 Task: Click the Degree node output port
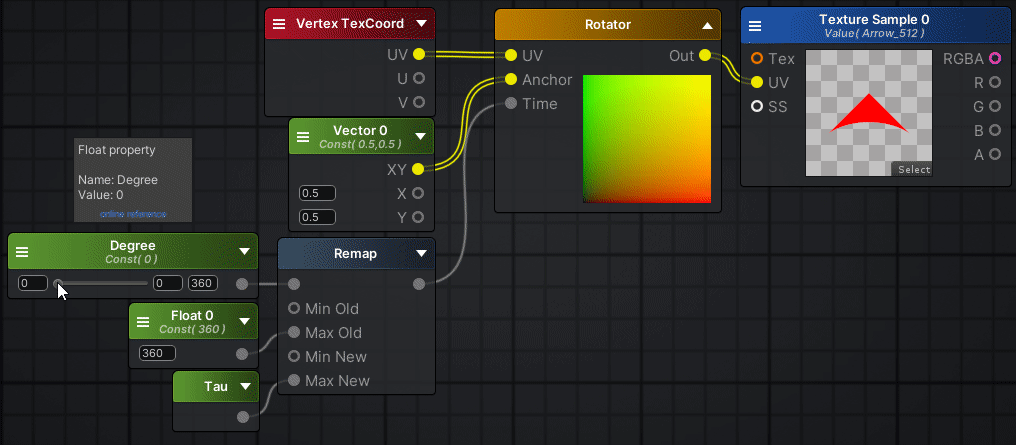point(242,284)
